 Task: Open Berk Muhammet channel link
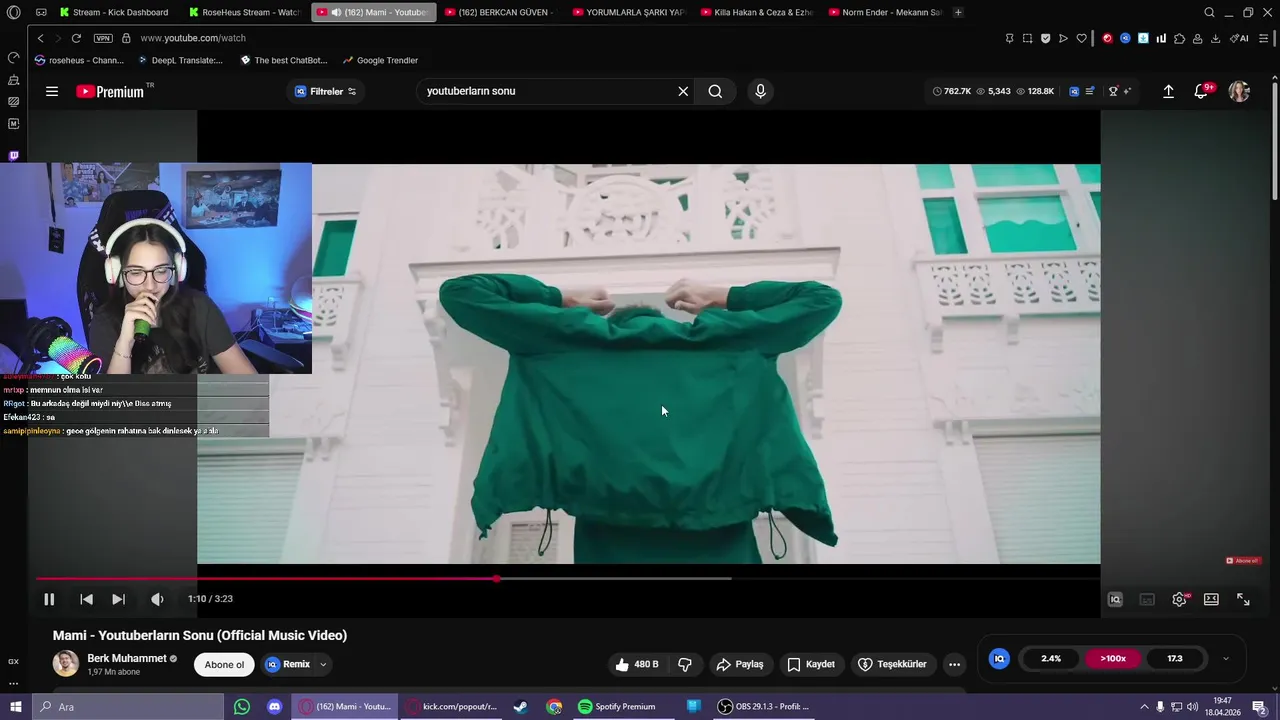pos(127,658)
